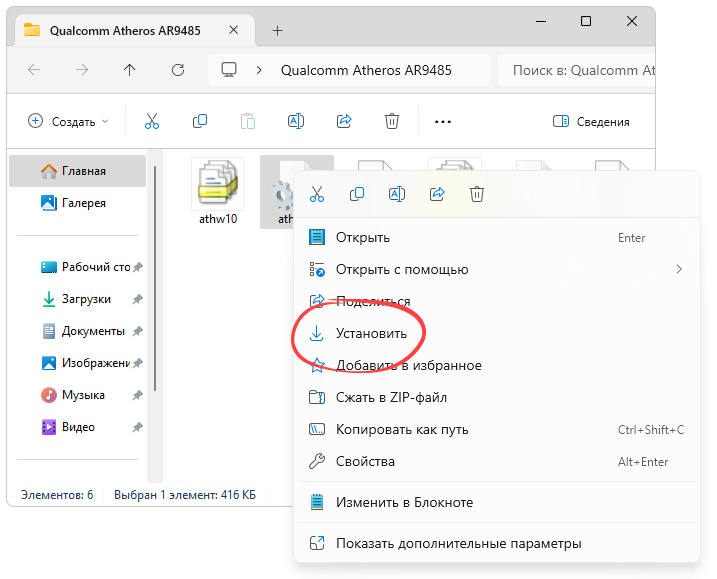Viewport: 717px width, 579px height.
Task: Click the Rename icon in Explorer toolbar
Action: (296, 121)
